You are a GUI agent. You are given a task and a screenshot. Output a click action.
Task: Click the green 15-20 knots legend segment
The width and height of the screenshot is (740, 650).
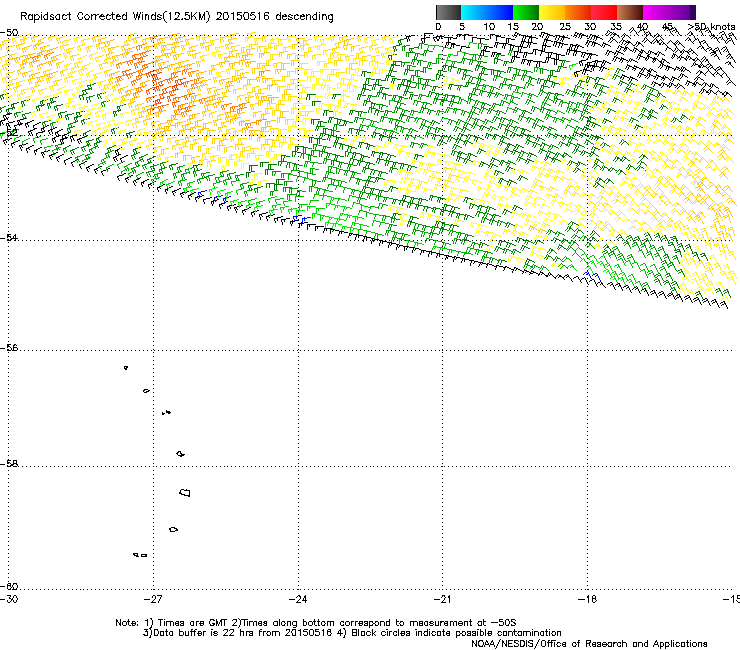point(526,12)
